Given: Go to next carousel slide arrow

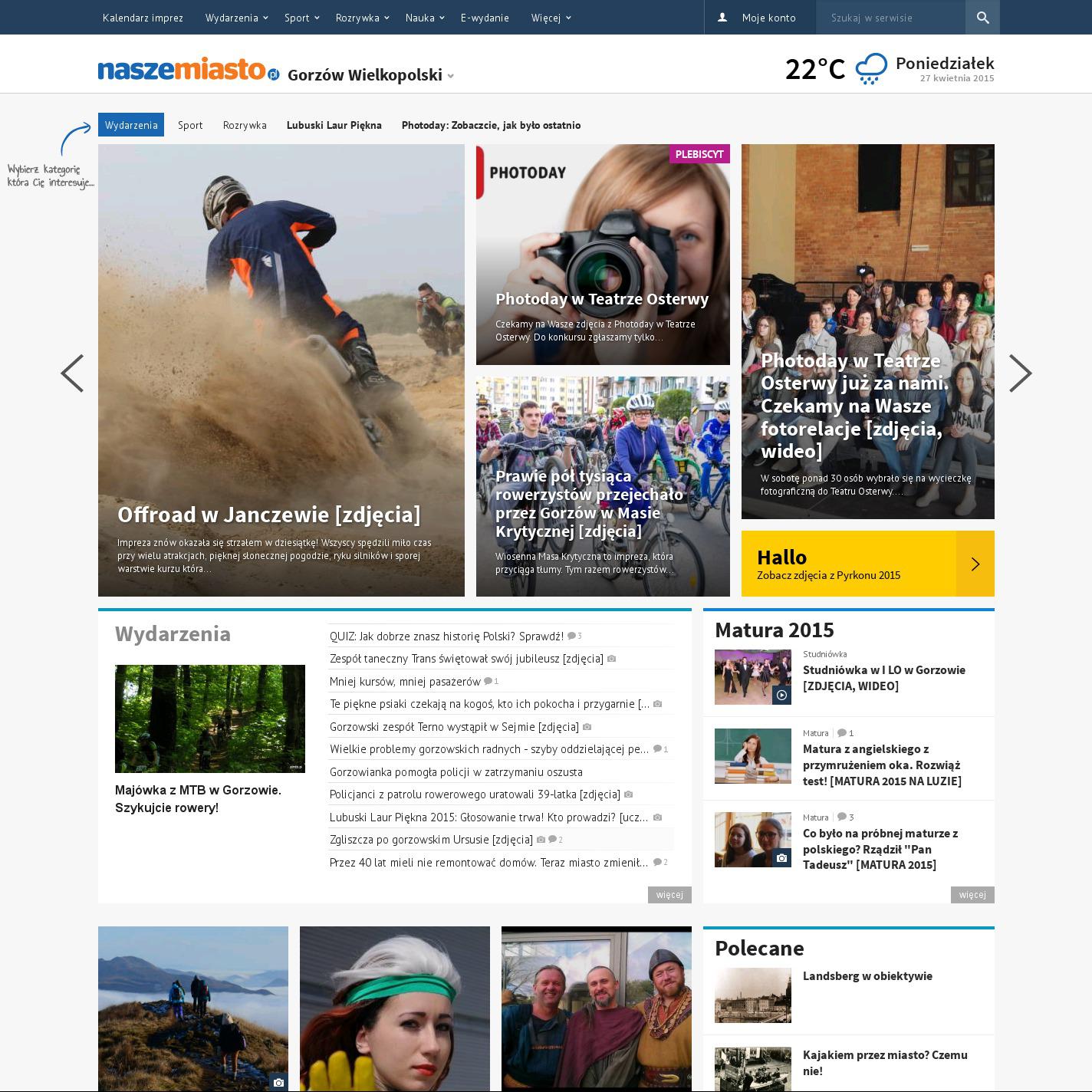Looking at the screenshot, I should pyautogui.click(x=1020, y=373).
